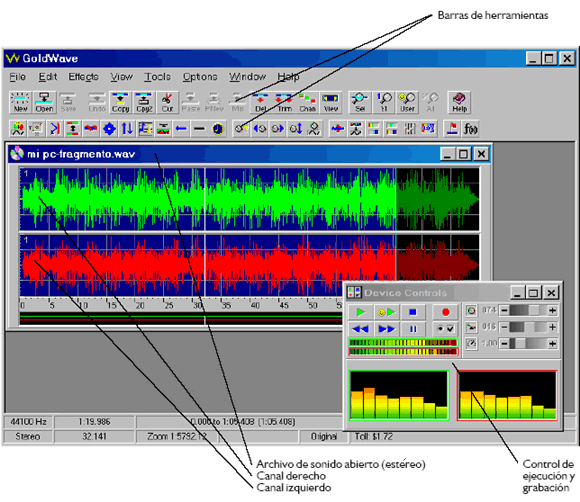Image resolution: width=580 pixels, height=502 pixels.
Task: Click the View toolbar button
Action: point(331,102)
